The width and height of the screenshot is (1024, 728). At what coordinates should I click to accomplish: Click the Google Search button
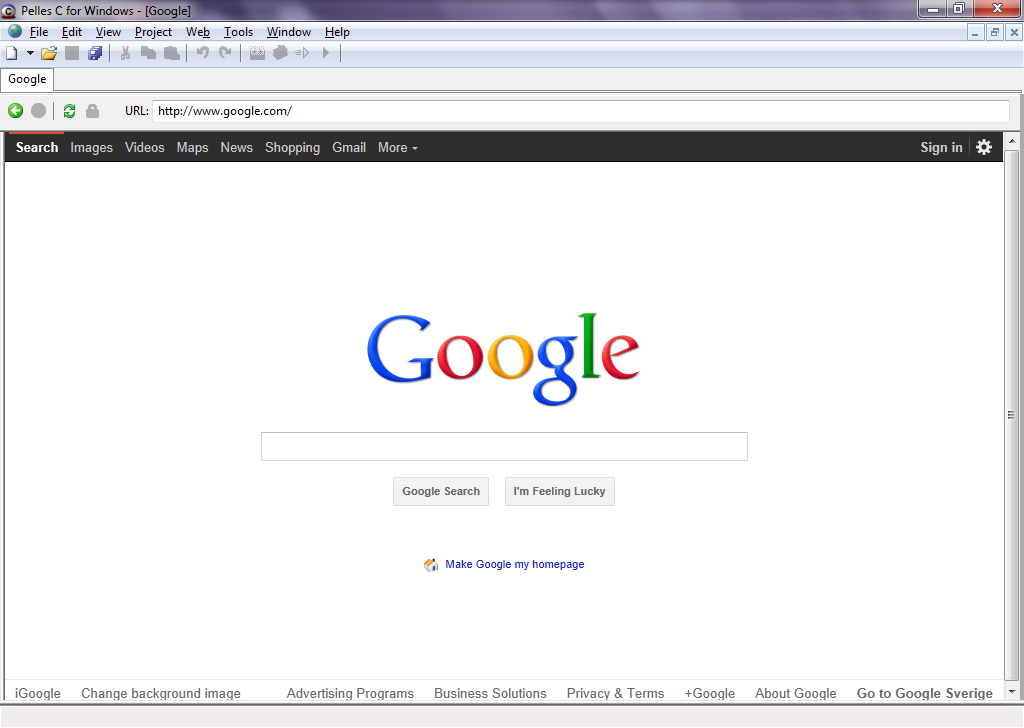(x=441, y=492)
